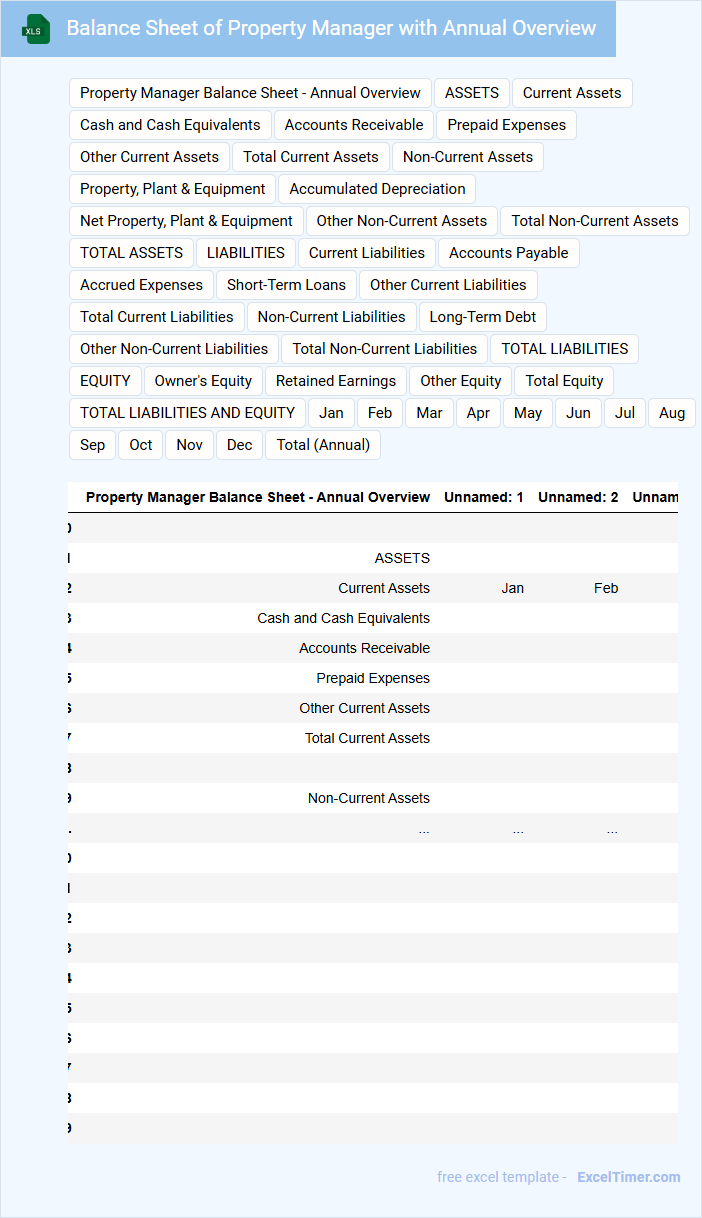702x1218 pixels.
Task: Click the green XLS file icon
Action: [34, 30]
